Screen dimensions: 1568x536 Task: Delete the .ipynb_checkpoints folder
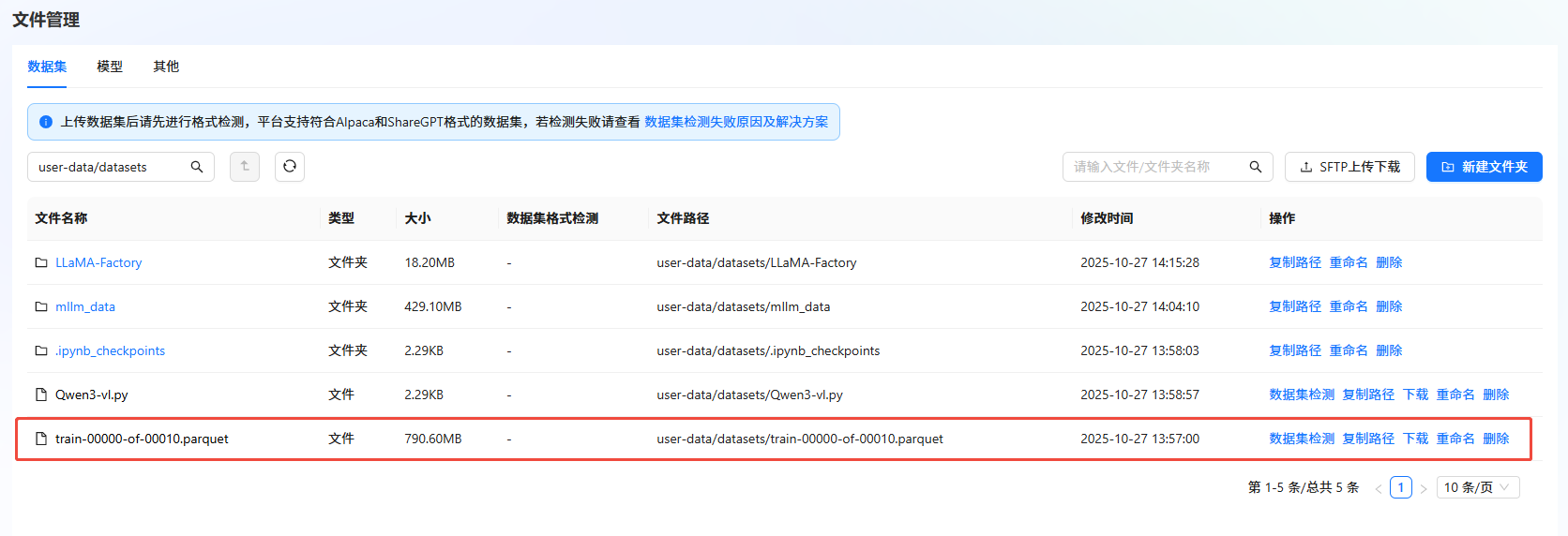pyautogui.click(x=1389, y=350)
